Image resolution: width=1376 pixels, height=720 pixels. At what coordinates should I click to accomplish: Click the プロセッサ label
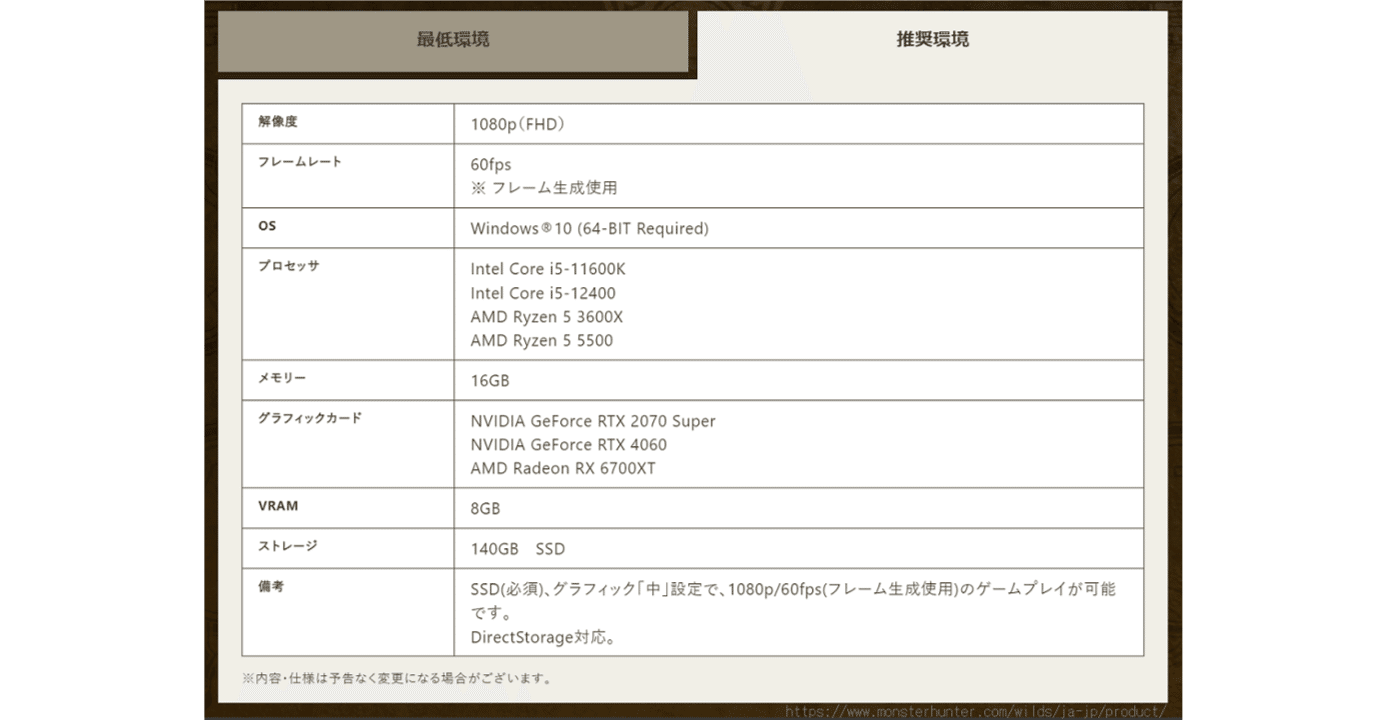289,266
